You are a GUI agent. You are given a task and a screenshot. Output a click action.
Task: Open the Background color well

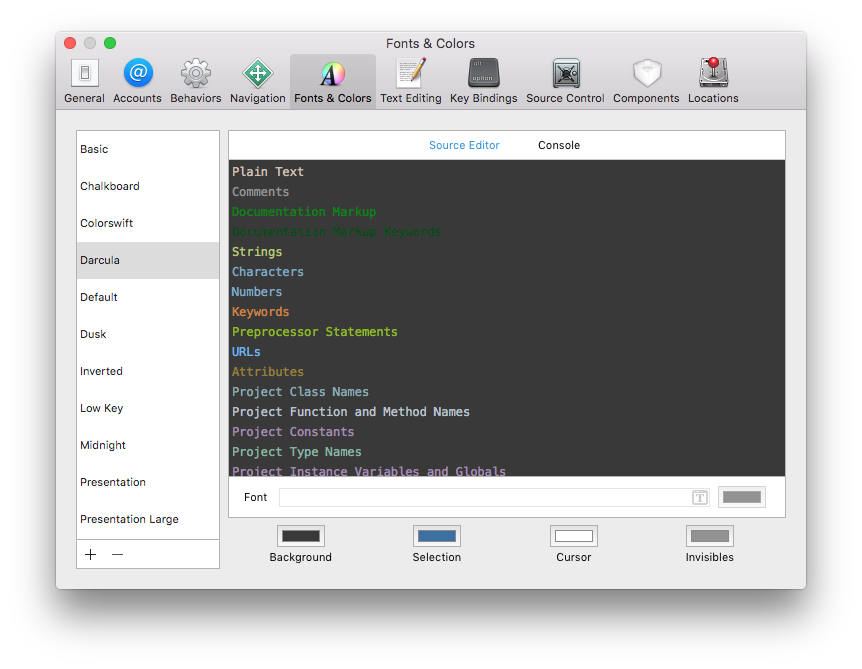(x=300, y=536)
